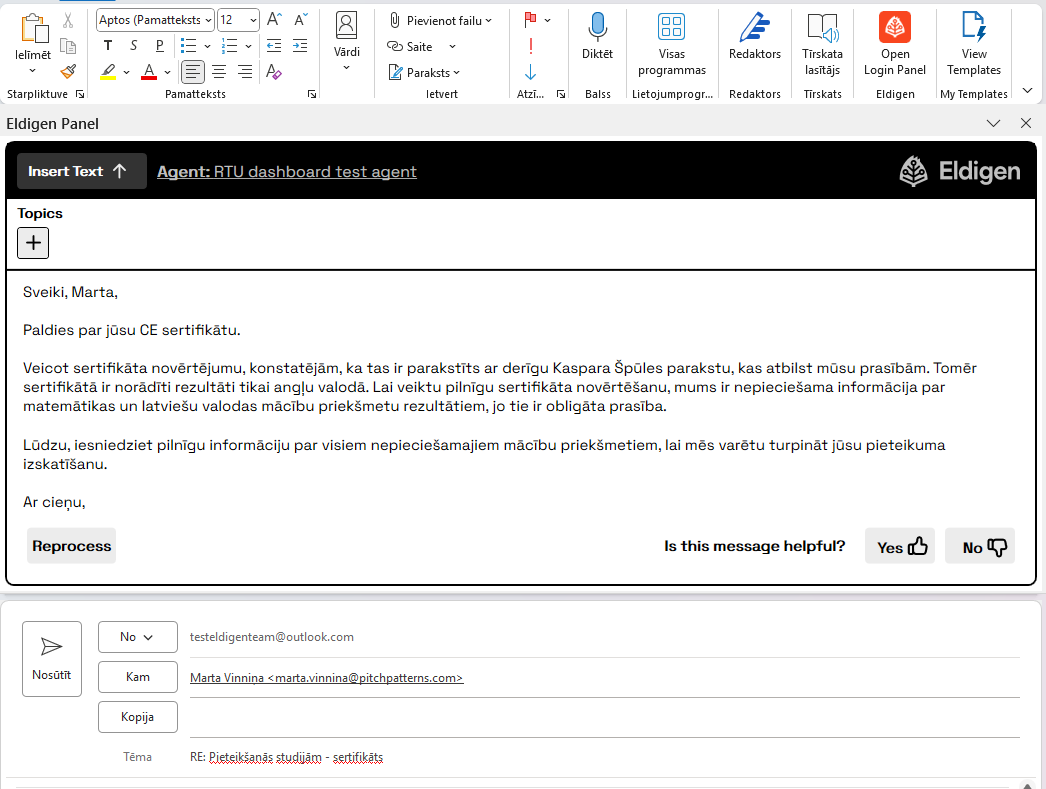Viewport: 1046px width, 789px height.
Task: Click the Tēma subject field
Action: pos(604,757)
